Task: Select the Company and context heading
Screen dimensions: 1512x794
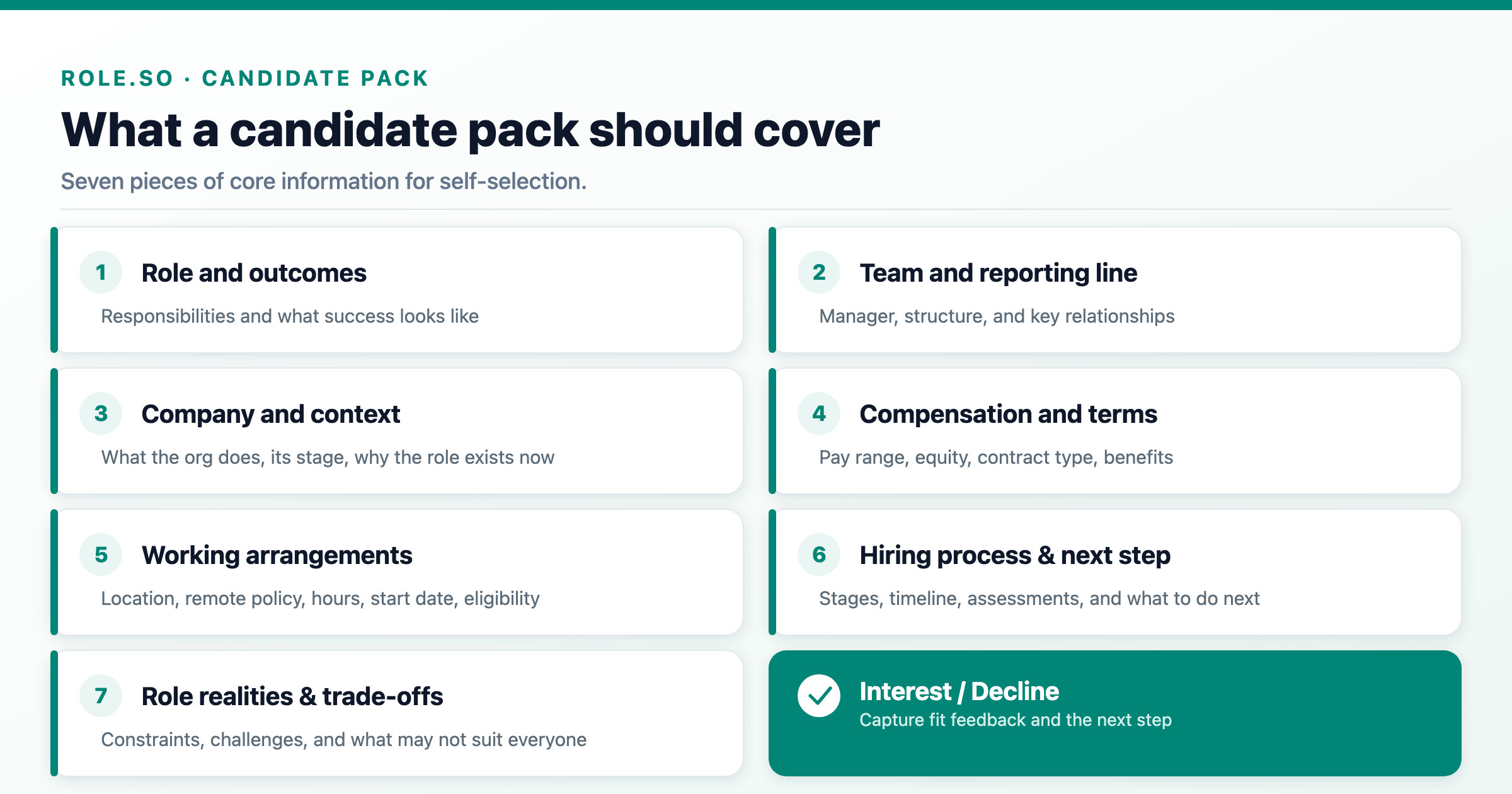Action: 271,414
